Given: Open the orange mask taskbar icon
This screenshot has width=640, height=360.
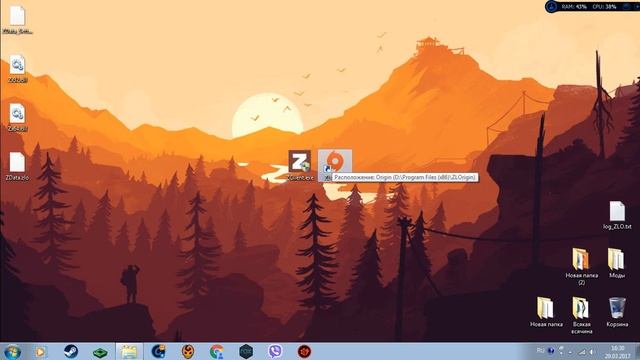Looking at the screenshot, I should [x=188, y=351].
